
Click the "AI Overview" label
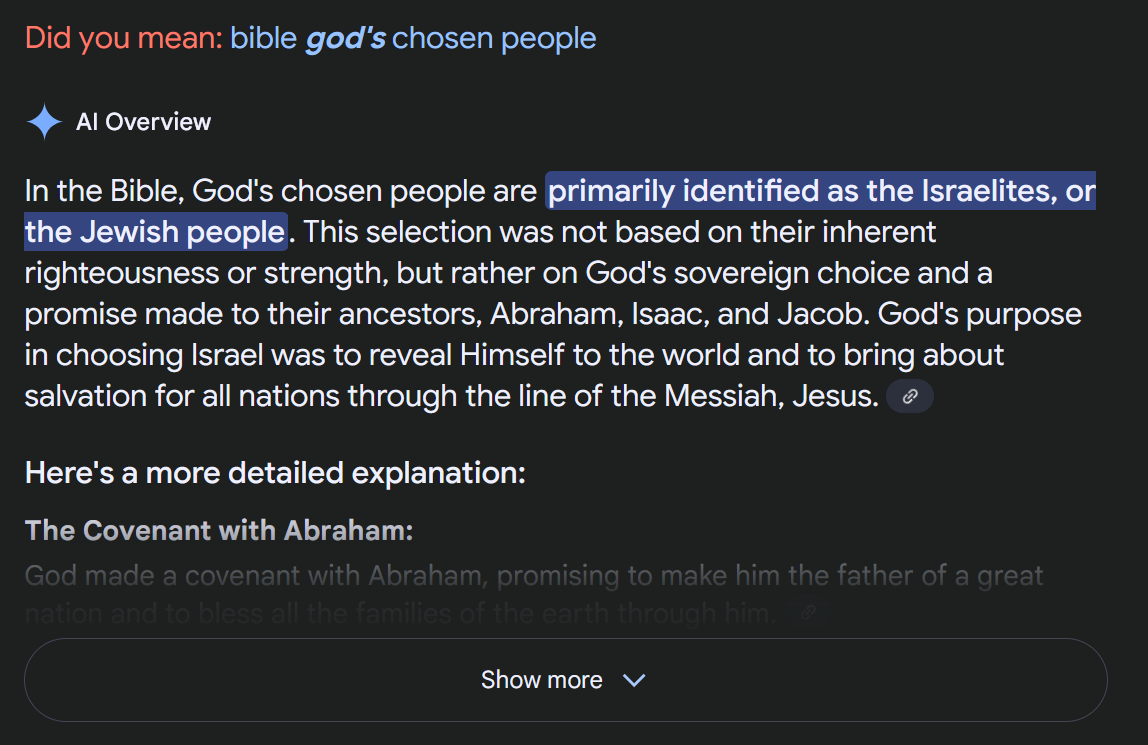[x=143, y=122]
